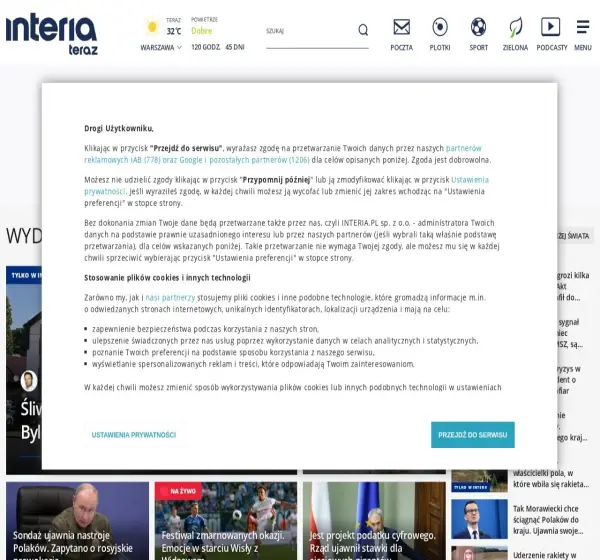Open the Sport soccer ball icon

pos(478,27)
